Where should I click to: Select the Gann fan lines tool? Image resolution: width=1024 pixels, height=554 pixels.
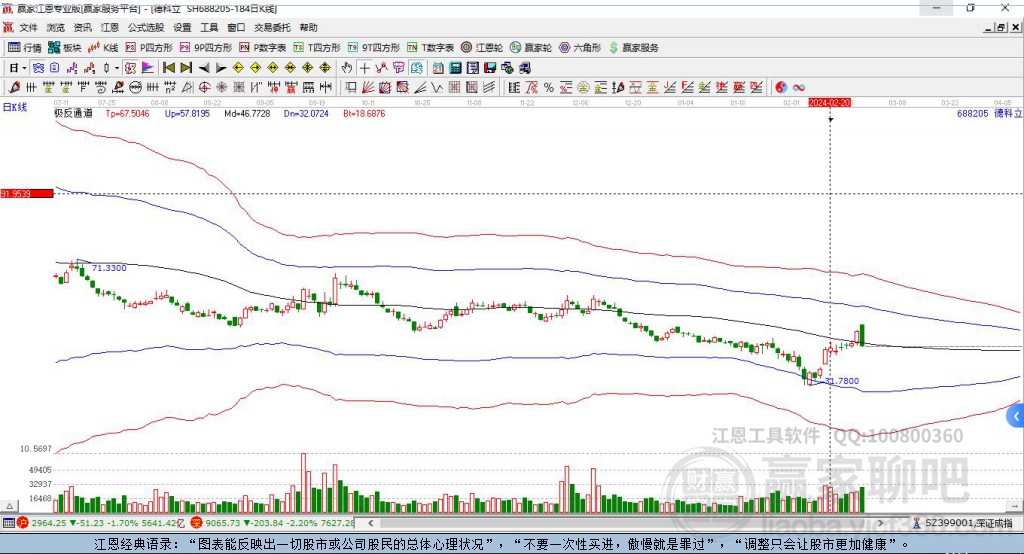click(x=369, y=87)
